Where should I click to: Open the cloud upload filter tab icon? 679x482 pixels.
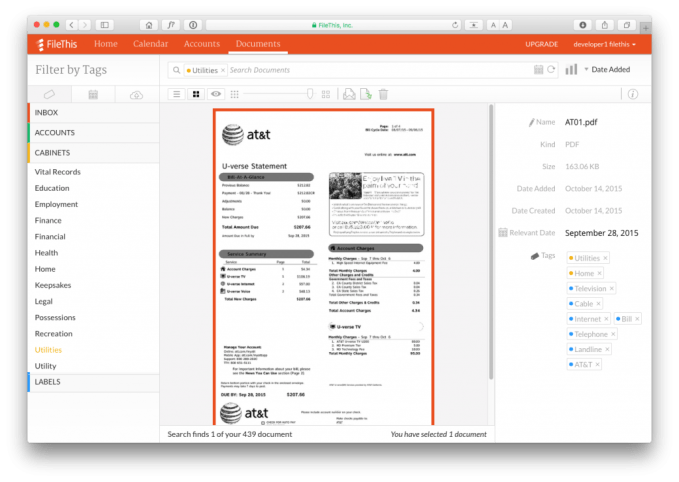point(136,95)
